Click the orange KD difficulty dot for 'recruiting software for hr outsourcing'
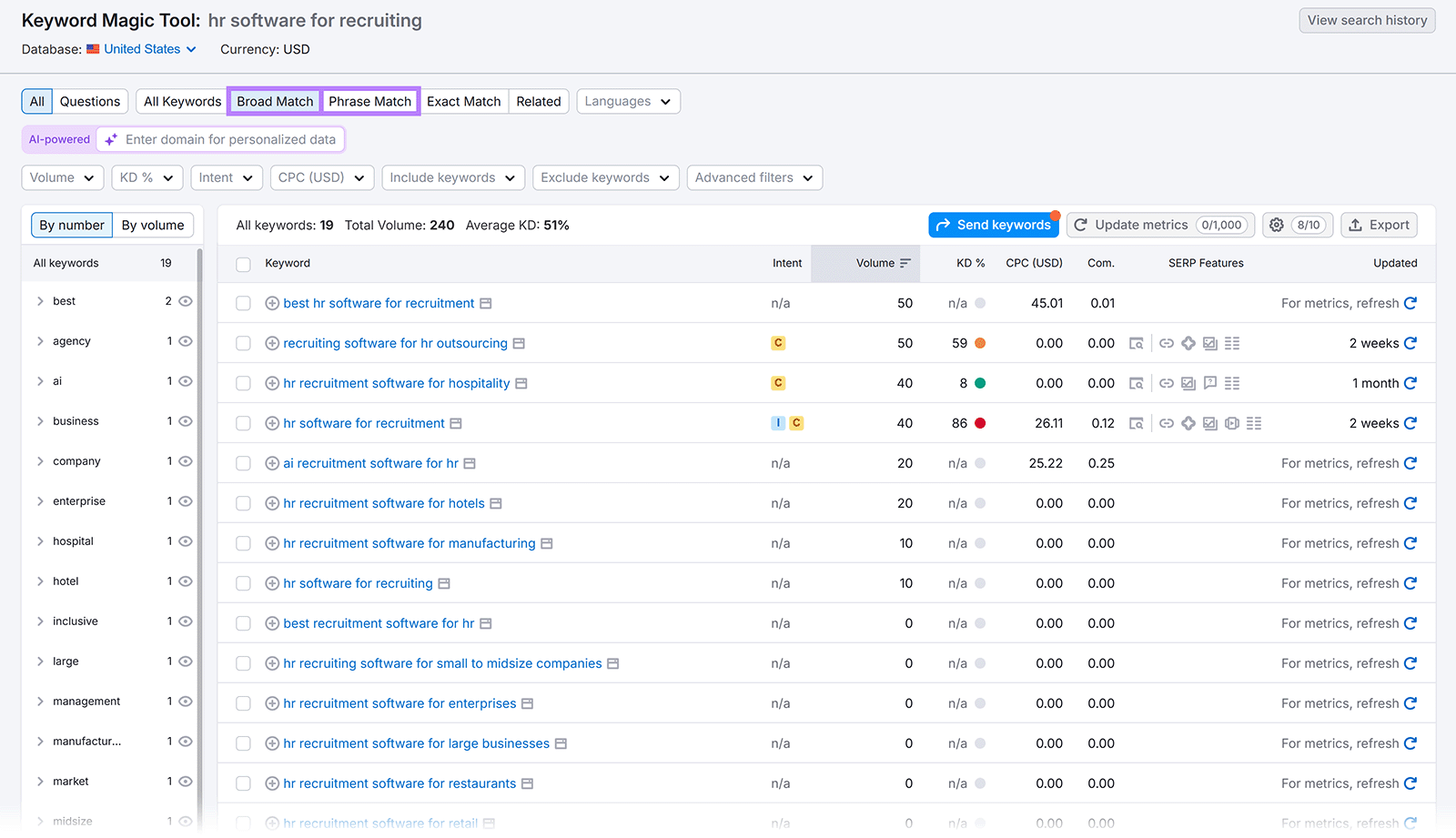The image size is (1456, 838). tap(980, 343)
